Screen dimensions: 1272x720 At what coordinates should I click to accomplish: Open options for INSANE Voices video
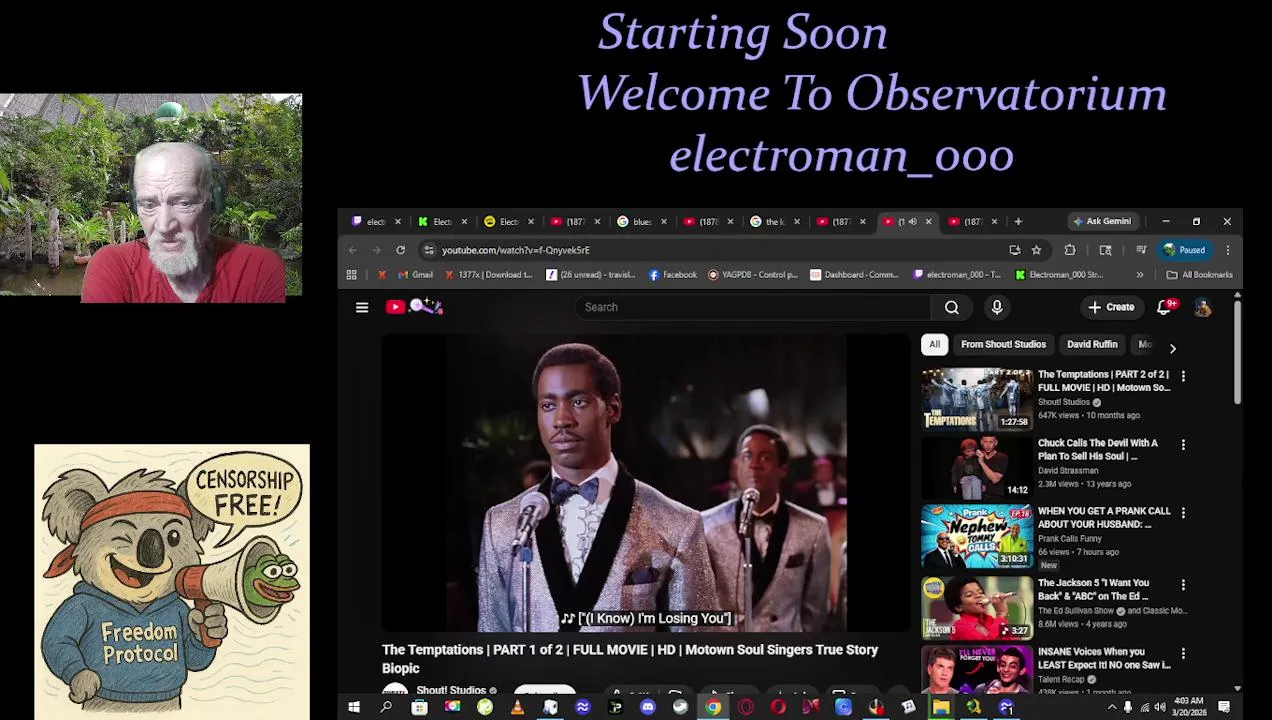1183,653
